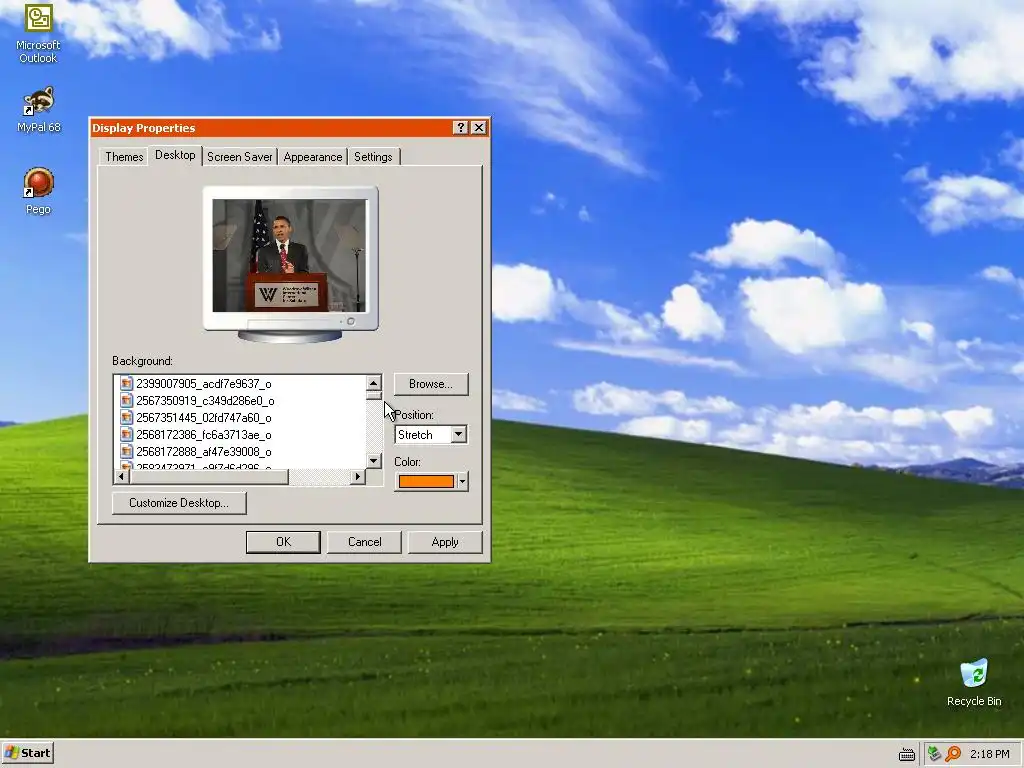Select background 2399007905_acdf7e9637_o
This screenshot has height=768, width=1024.
click(204, 383)
